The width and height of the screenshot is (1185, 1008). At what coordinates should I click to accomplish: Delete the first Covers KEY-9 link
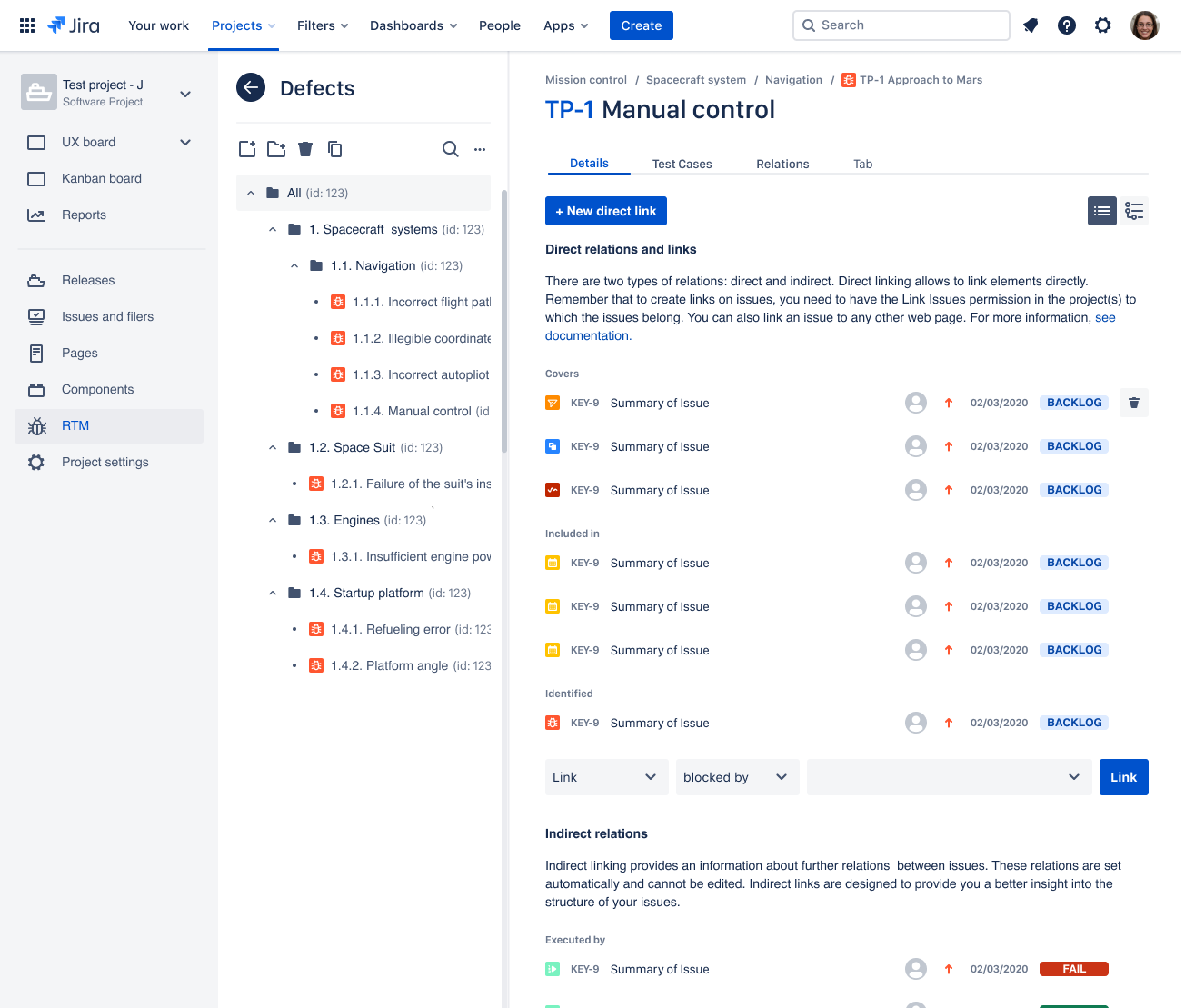(x=1134, y=403)
